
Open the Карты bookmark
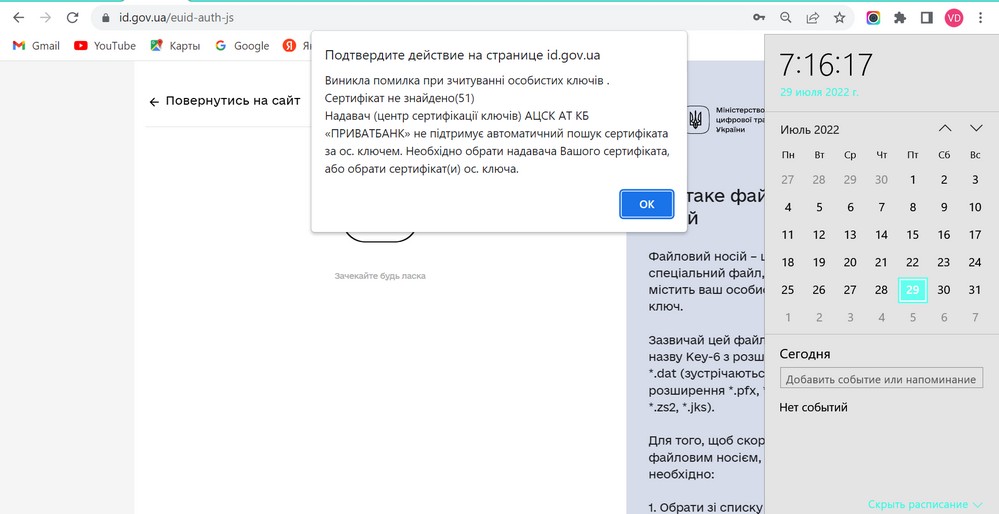point(175,46)
